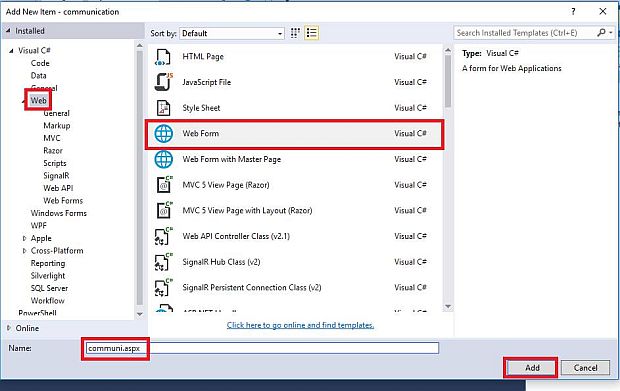Click the search magnifier icon
The width and height of the screenshot is (620, 391).
[x=601, y=32]
